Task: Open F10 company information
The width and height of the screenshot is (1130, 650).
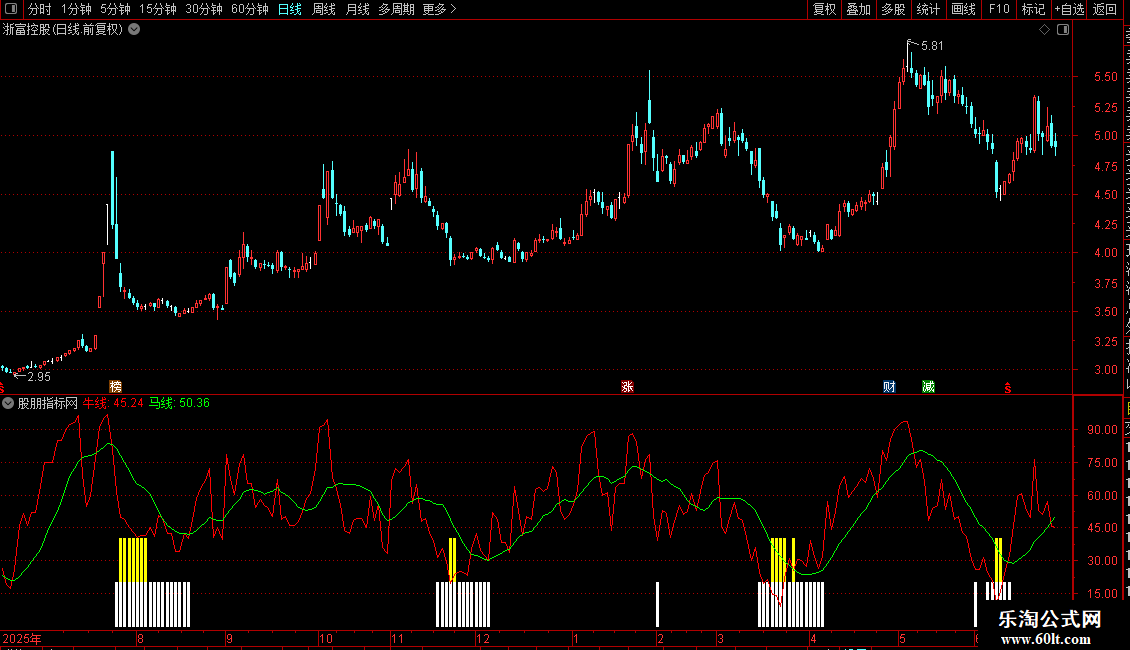Action: pos(999,9)
